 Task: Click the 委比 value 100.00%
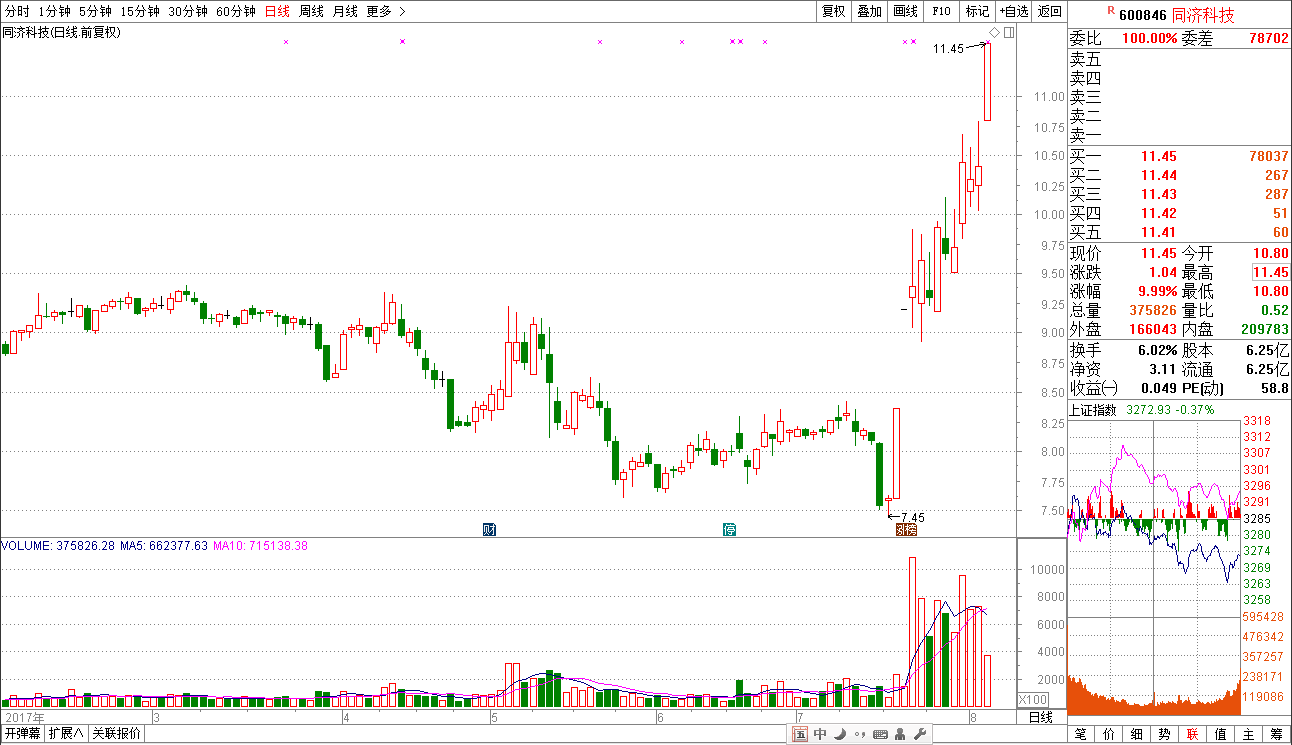(1149, 38)
